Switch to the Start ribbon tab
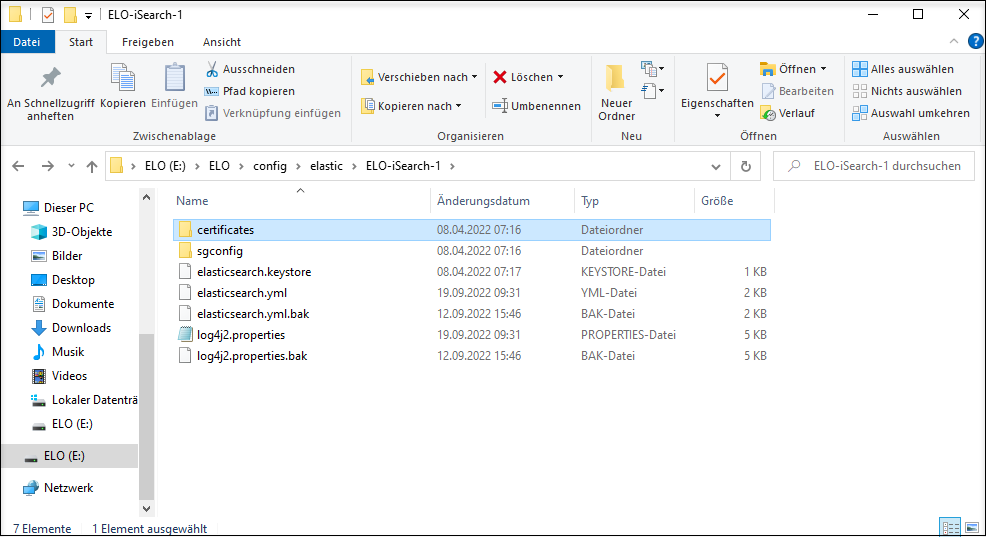Viewport: 986px width, 537px height. click(x=80, y=42)
